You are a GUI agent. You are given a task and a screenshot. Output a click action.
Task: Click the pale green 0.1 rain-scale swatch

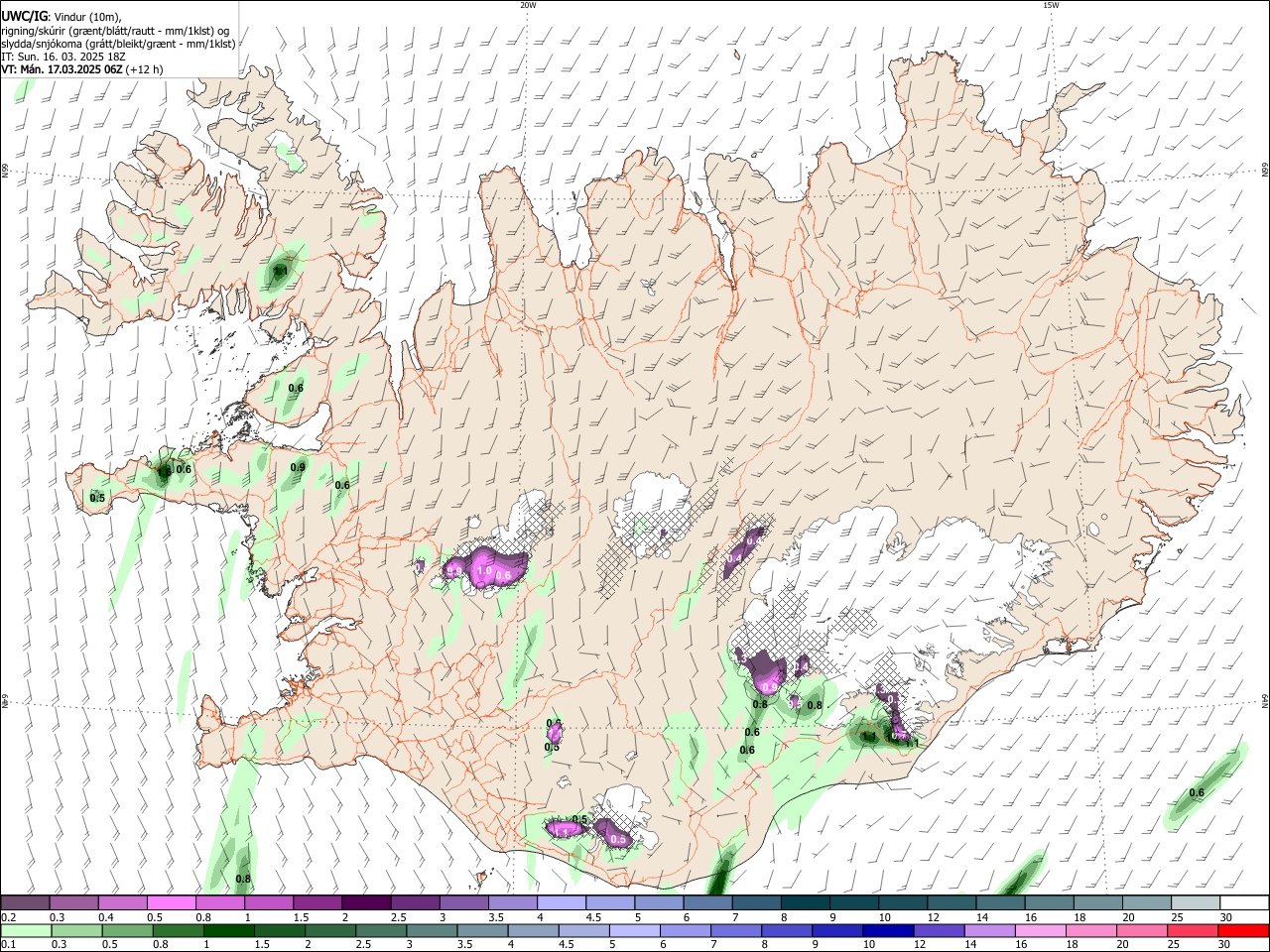pyautogui.click(x=26, y=930)
